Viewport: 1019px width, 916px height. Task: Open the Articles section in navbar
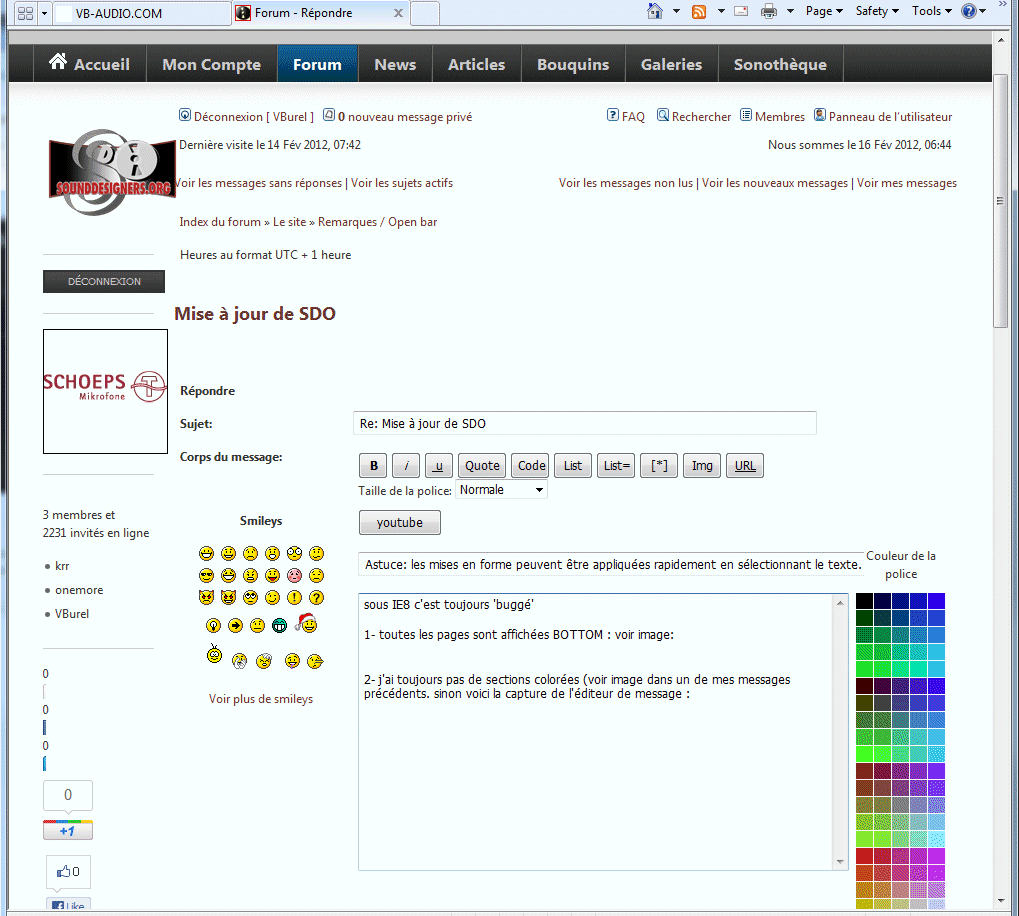pos(476,64)
